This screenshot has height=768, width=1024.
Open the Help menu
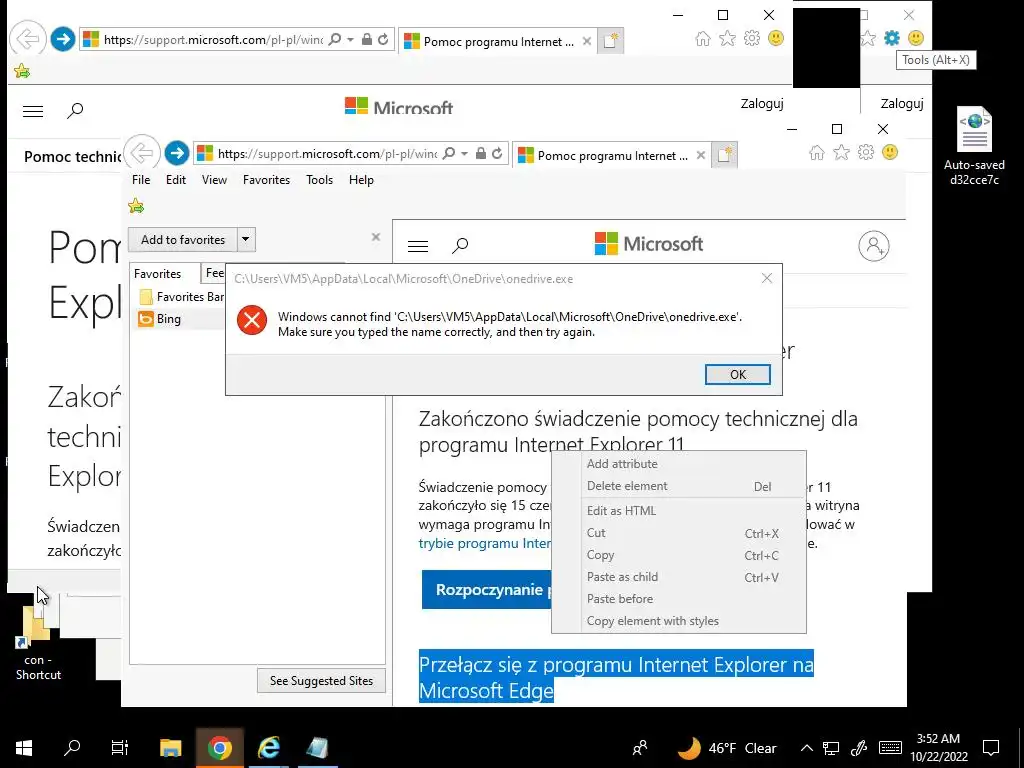point(361,180)
